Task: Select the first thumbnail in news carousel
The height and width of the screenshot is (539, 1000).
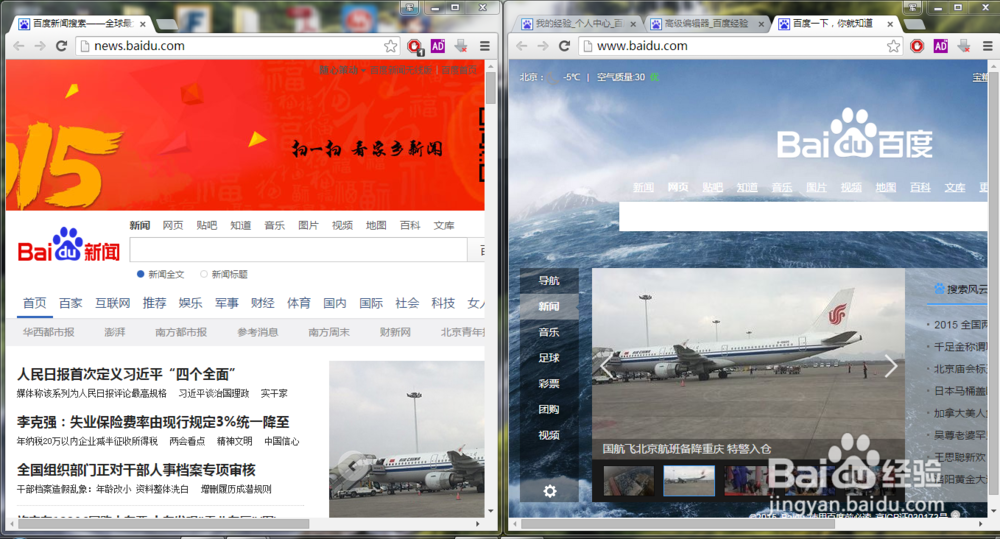Action: 629,481
